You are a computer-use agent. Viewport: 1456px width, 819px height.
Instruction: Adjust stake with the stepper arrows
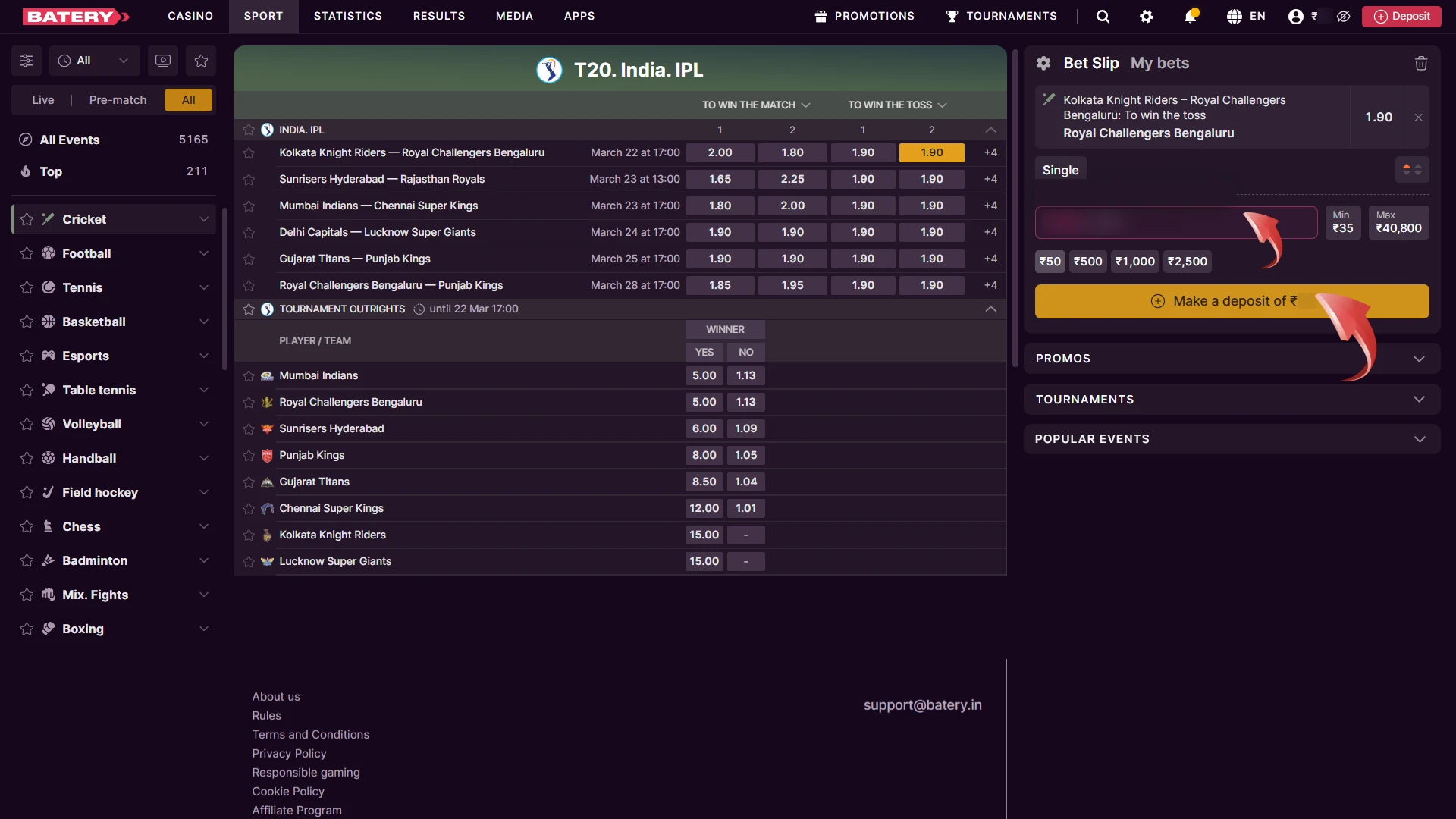click(x=1412, y=169)
